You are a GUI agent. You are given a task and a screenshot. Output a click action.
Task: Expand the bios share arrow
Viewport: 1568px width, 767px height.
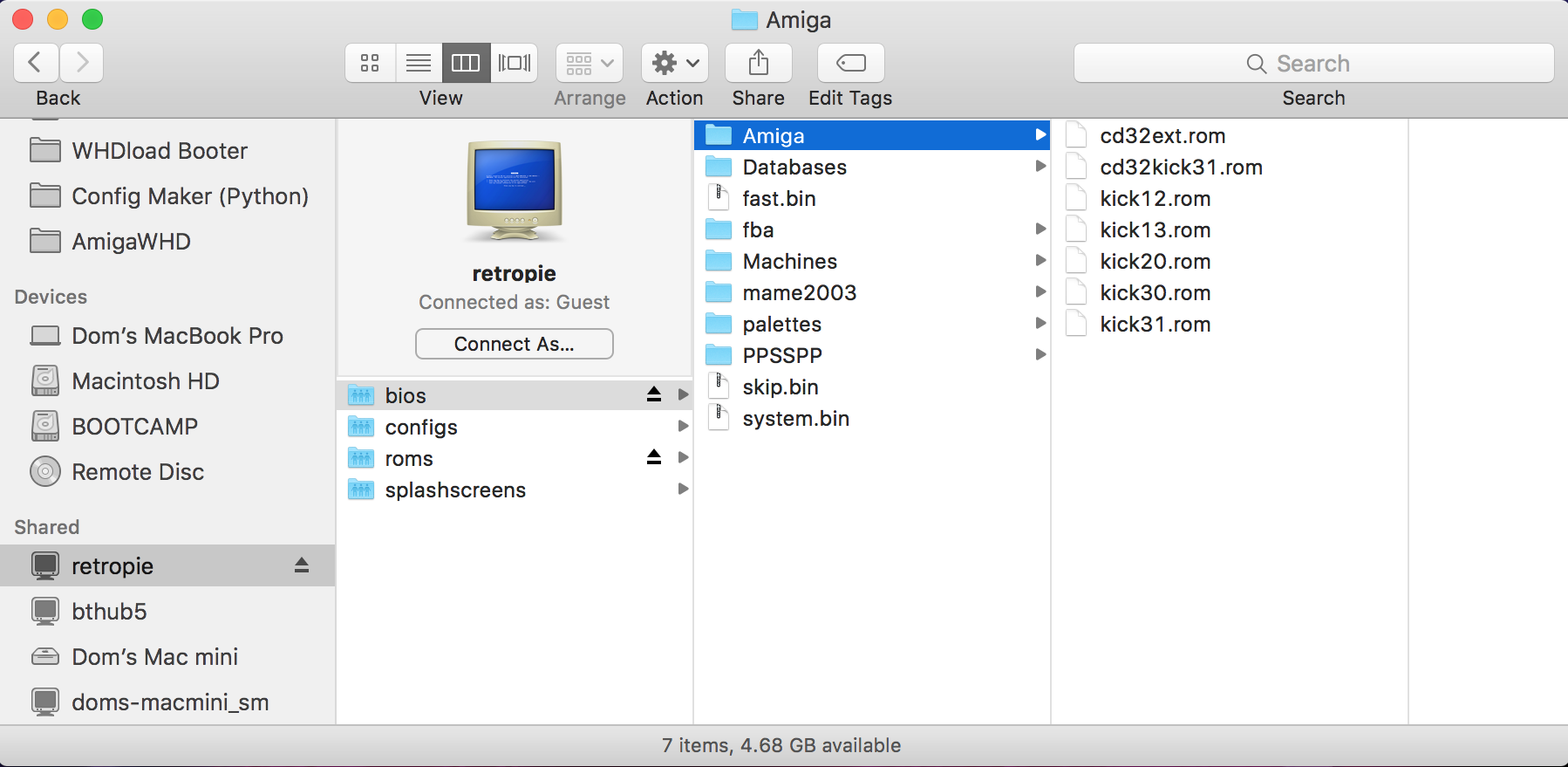click(x=684, y=394)
